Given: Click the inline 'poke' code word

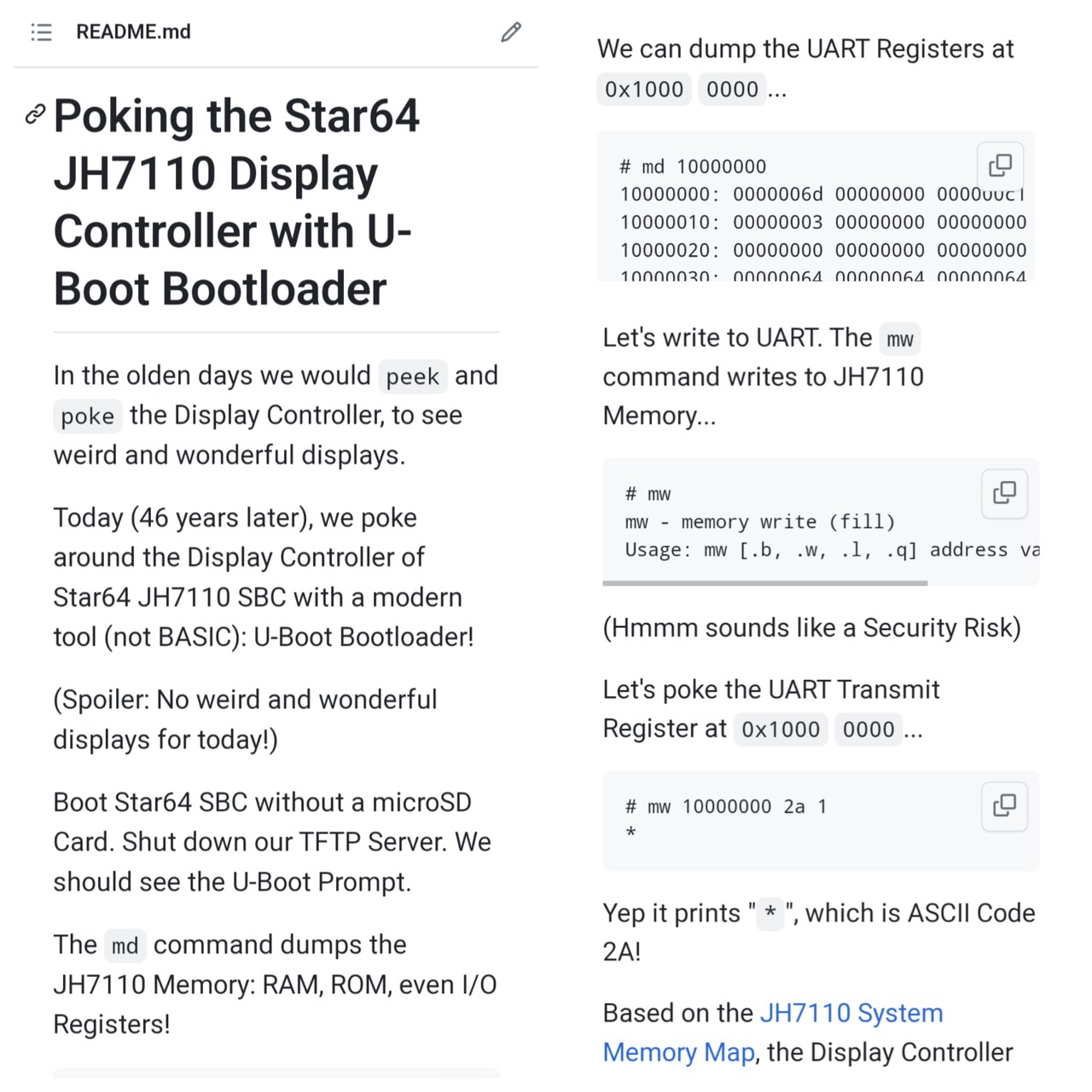Looking at the screenshot, I should tap(87, 416).
